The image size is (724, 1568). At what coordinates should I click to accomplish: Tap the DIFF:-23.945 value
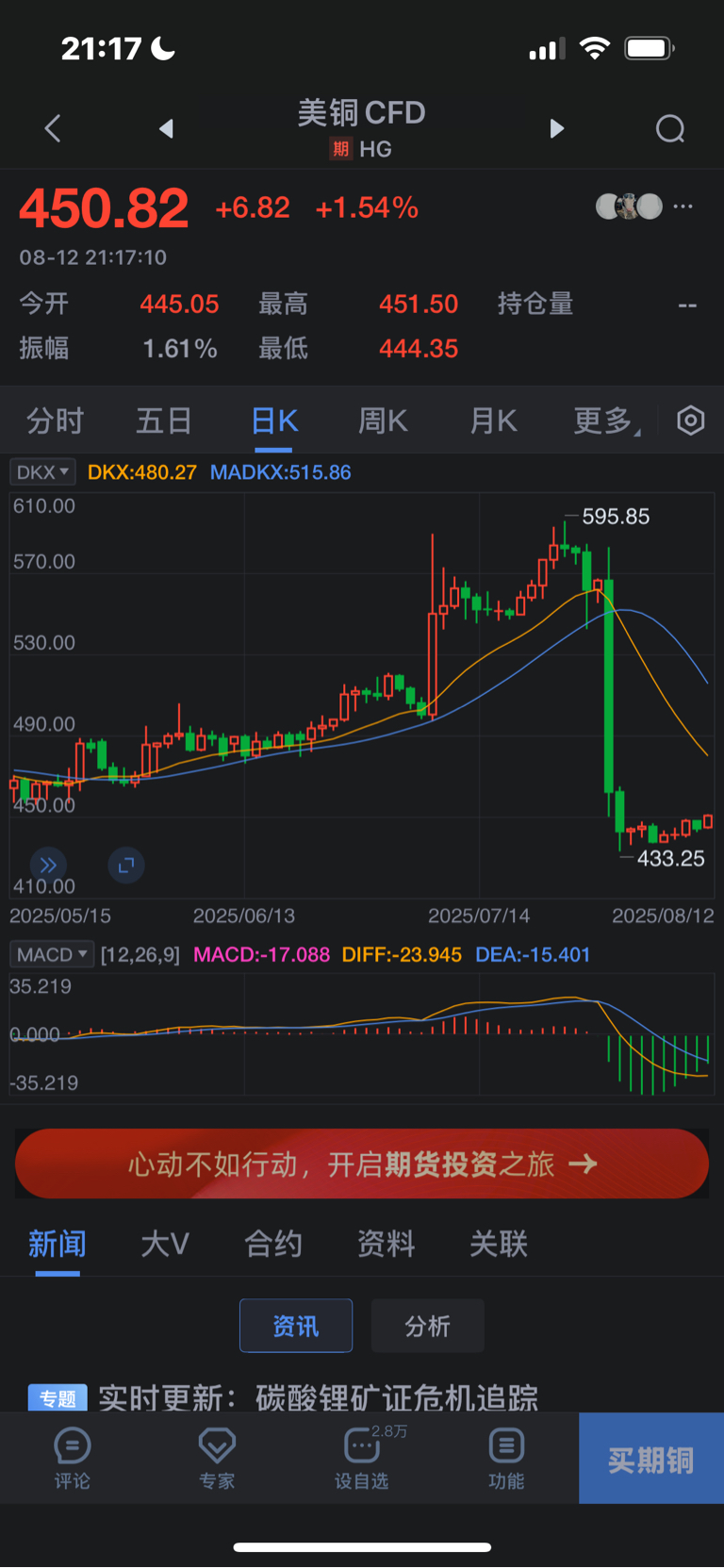coord(402,954)
